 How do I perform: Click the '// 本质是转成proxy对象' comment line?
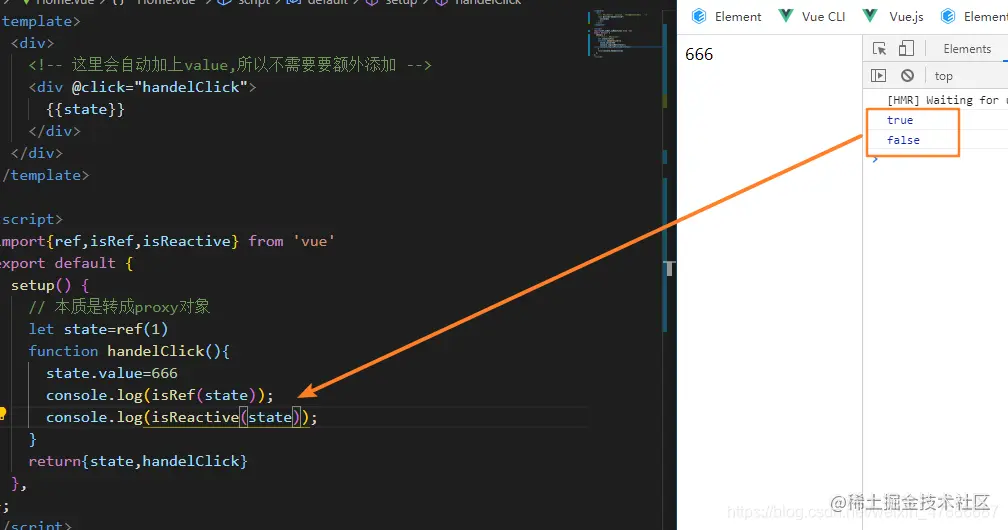[x=119, y=307]
